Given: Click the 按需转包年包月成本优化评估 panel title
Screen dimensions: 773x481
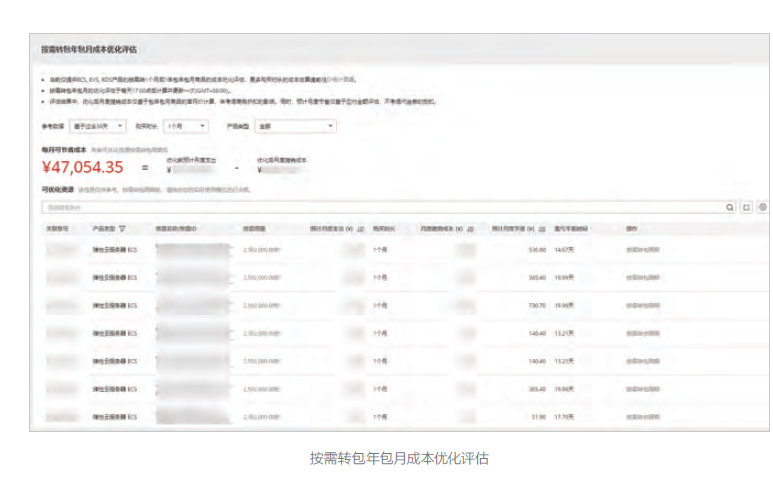Looking at the screenshot, I should pos(89,49).
